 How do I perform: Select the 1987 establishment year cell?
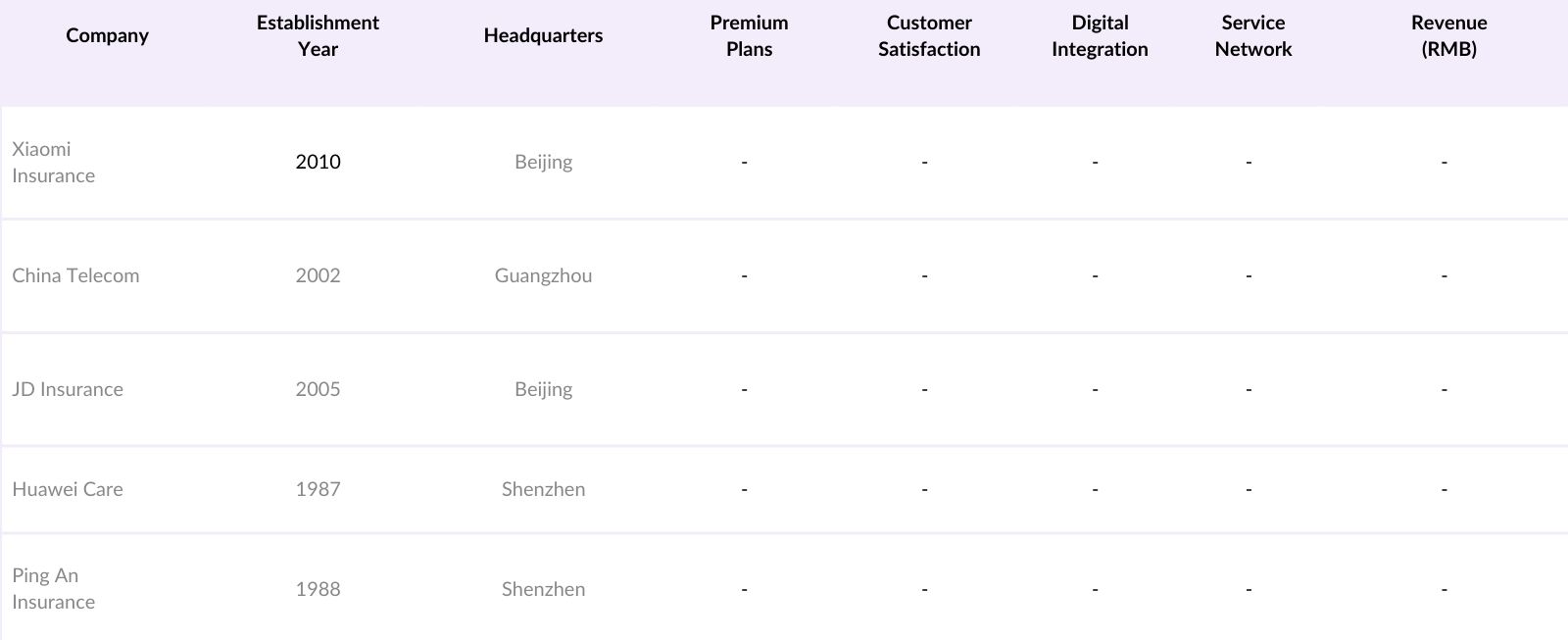(x=318, y=490)
